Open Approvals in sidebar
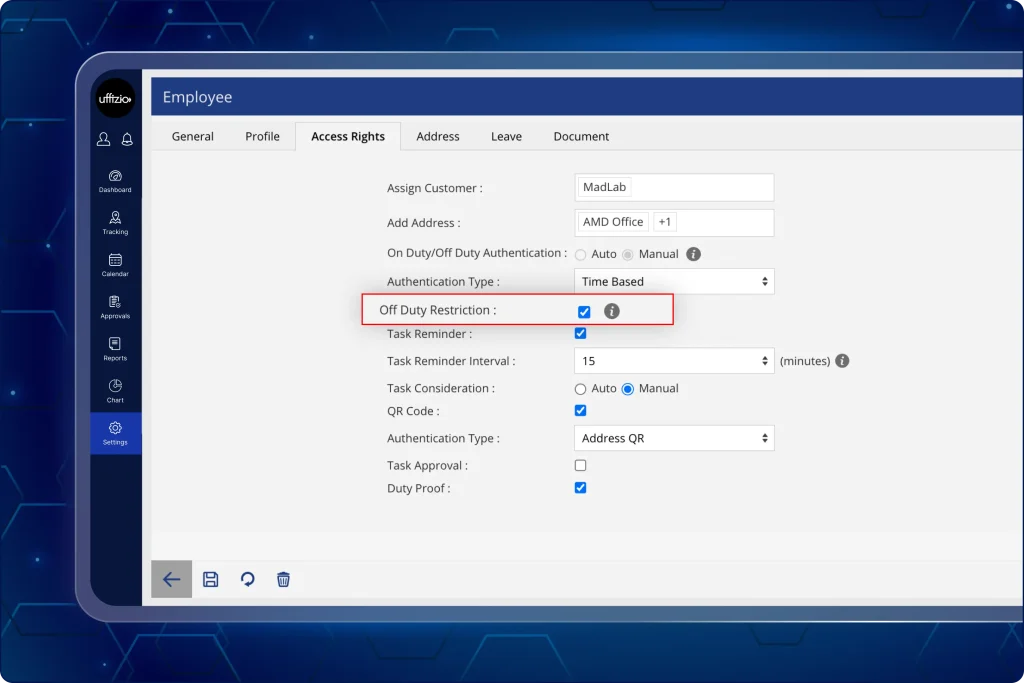Screen dimensions: 1024x683 (x=115, y=307)
